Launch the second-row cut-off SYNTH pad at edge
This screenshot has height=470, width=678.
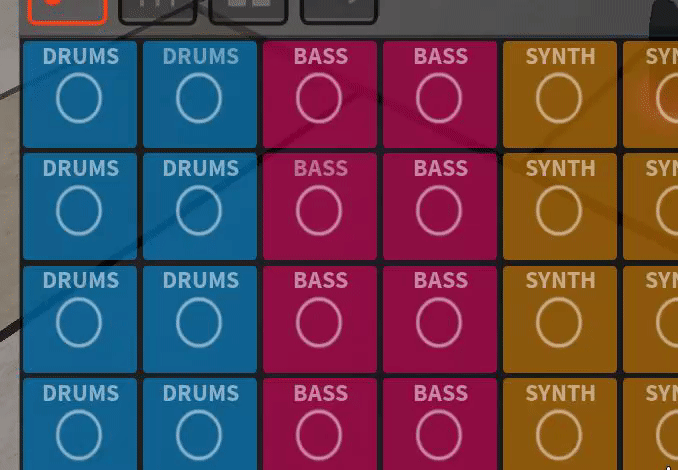[x=651, y=207]
